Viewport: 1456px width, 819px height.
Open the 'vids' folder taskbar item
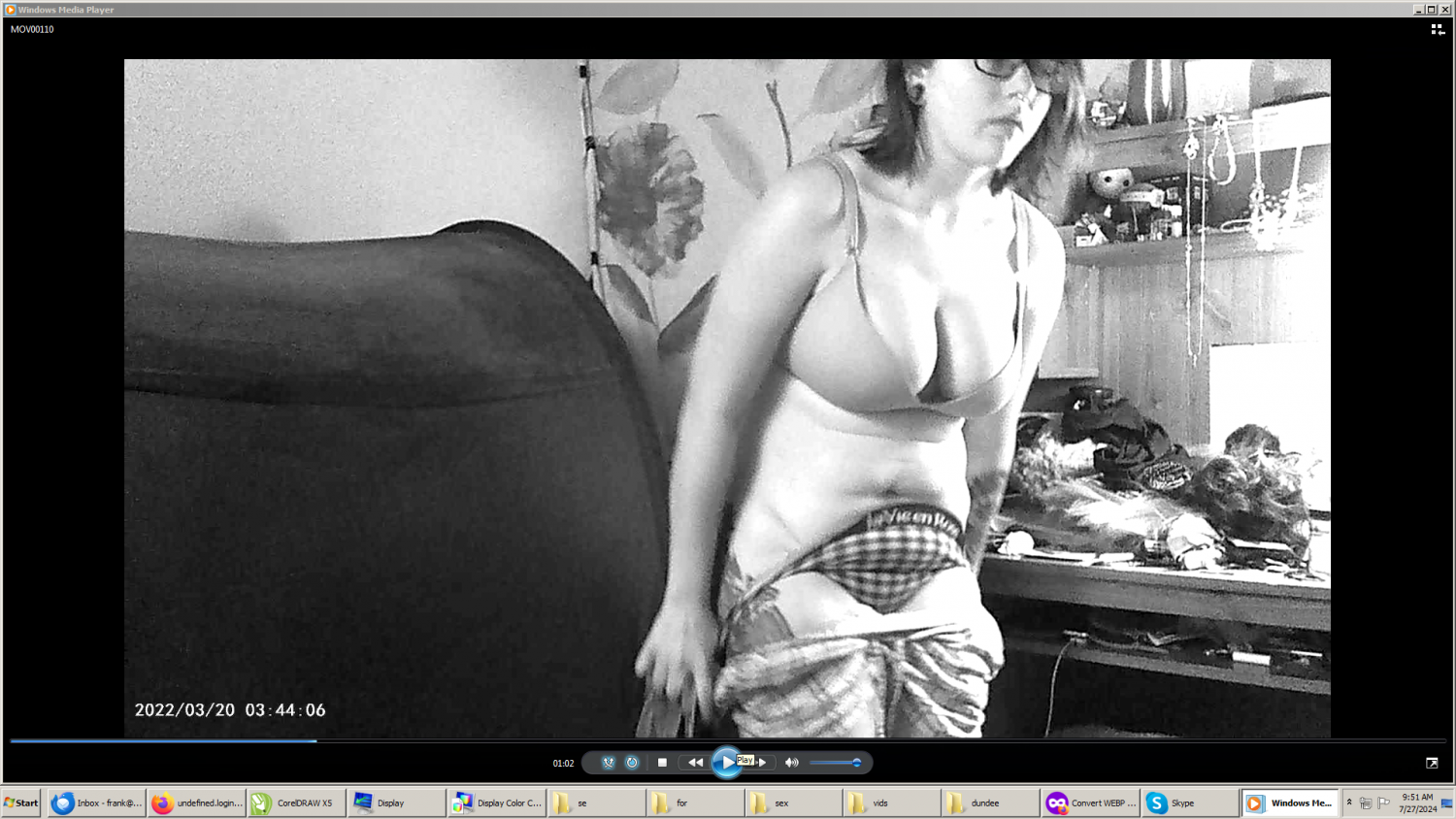click(891, 803)
